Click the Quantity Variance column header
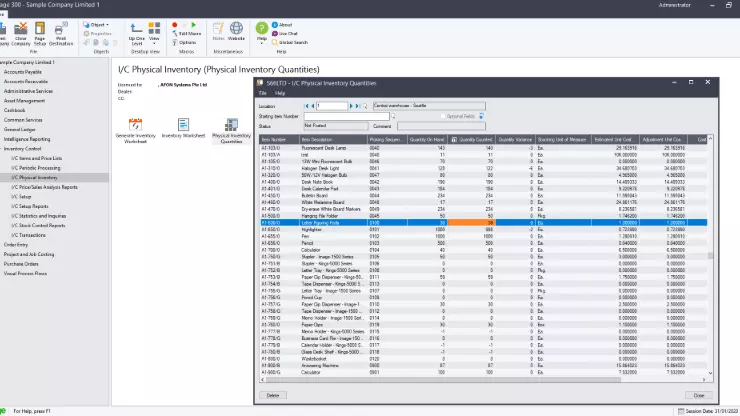 515,140
